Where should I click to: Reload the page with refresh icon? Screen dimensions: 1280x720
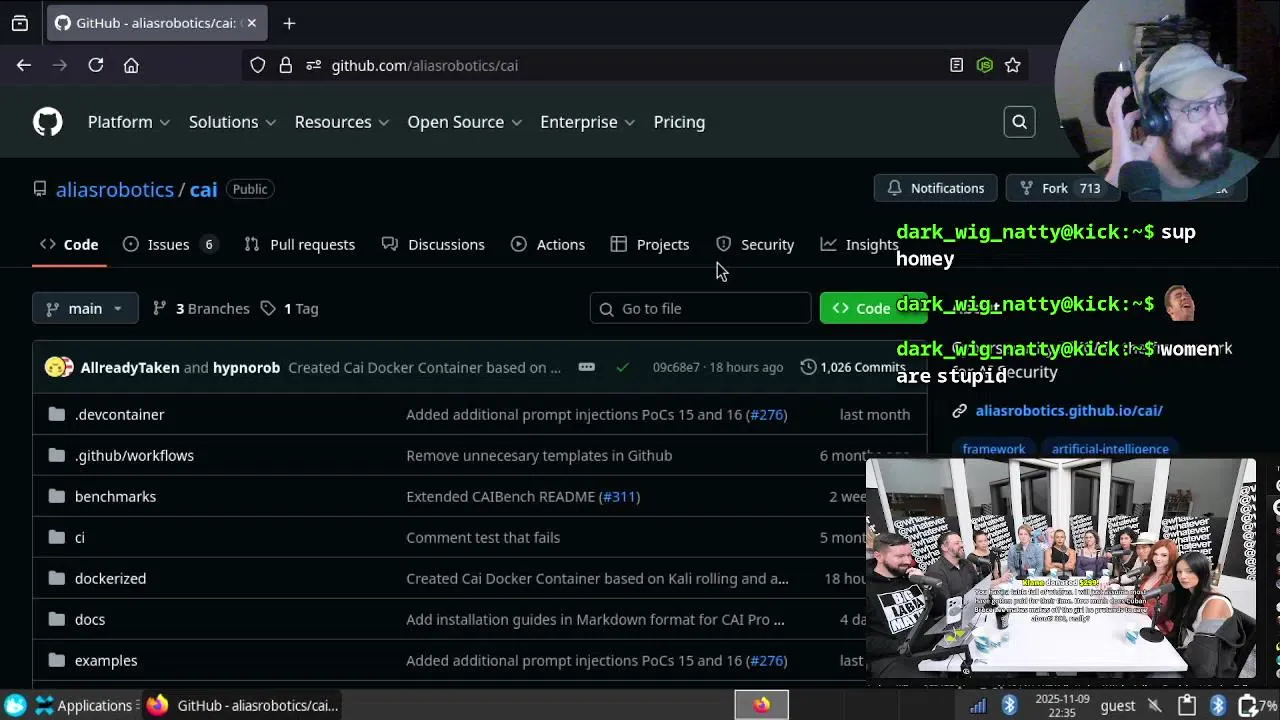[96, 65]
